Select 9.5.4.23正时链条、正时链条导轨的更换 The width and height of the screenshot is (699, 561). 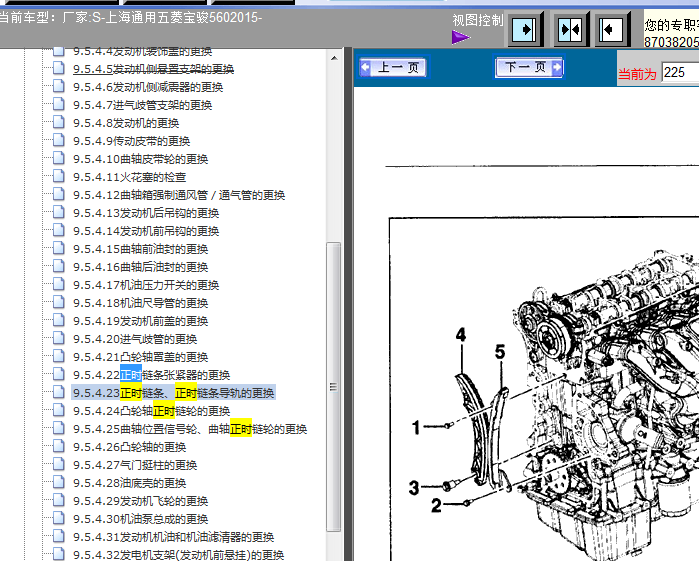[173, 393]
